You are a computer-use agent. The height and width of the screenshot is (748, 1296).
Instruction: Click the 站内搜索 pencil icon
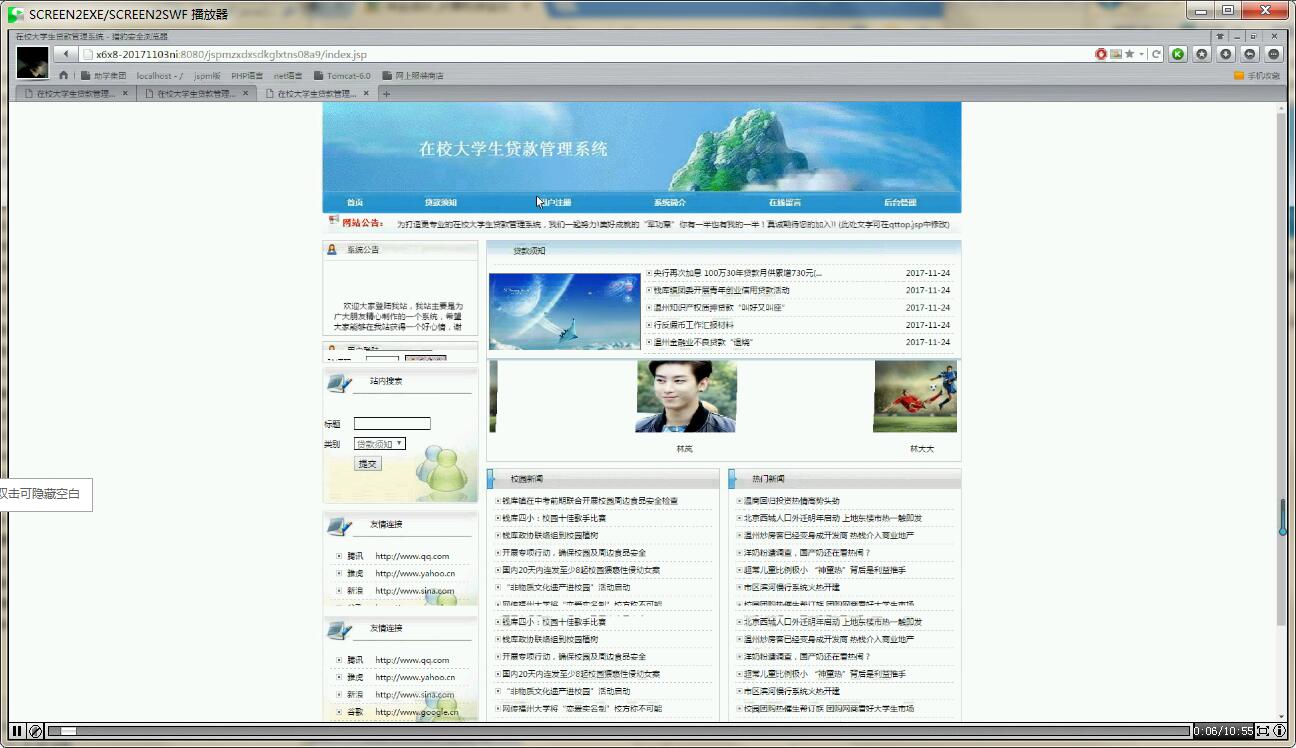[x=339, y=383]
